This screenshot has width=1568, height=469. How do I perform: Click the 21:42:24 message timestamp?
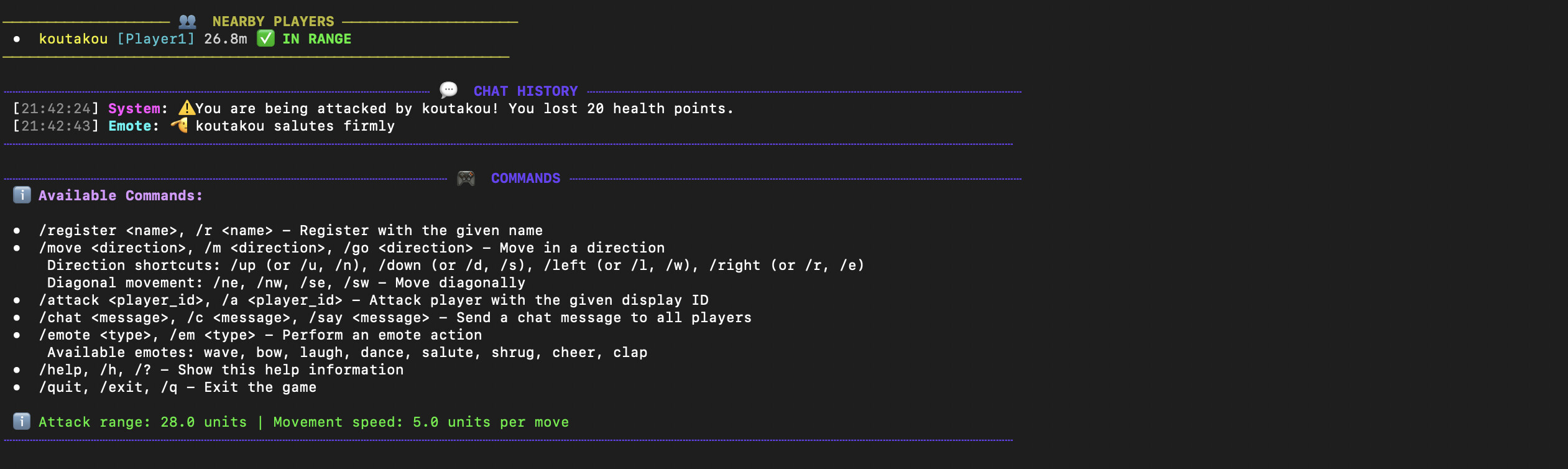coord(56,109)
